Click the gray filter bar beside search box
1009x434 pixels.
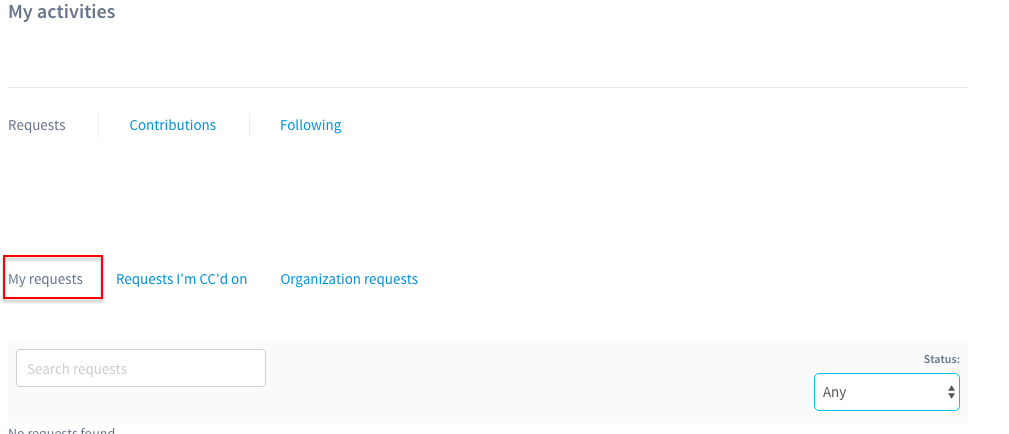click(539, 382)
